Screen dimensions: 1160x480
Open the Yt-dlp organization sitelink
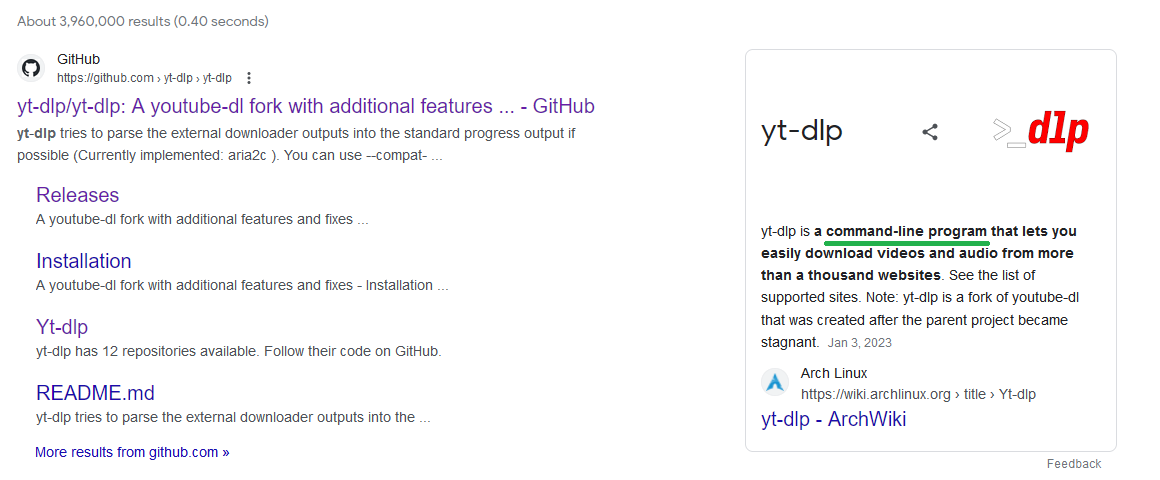(62, 327)
